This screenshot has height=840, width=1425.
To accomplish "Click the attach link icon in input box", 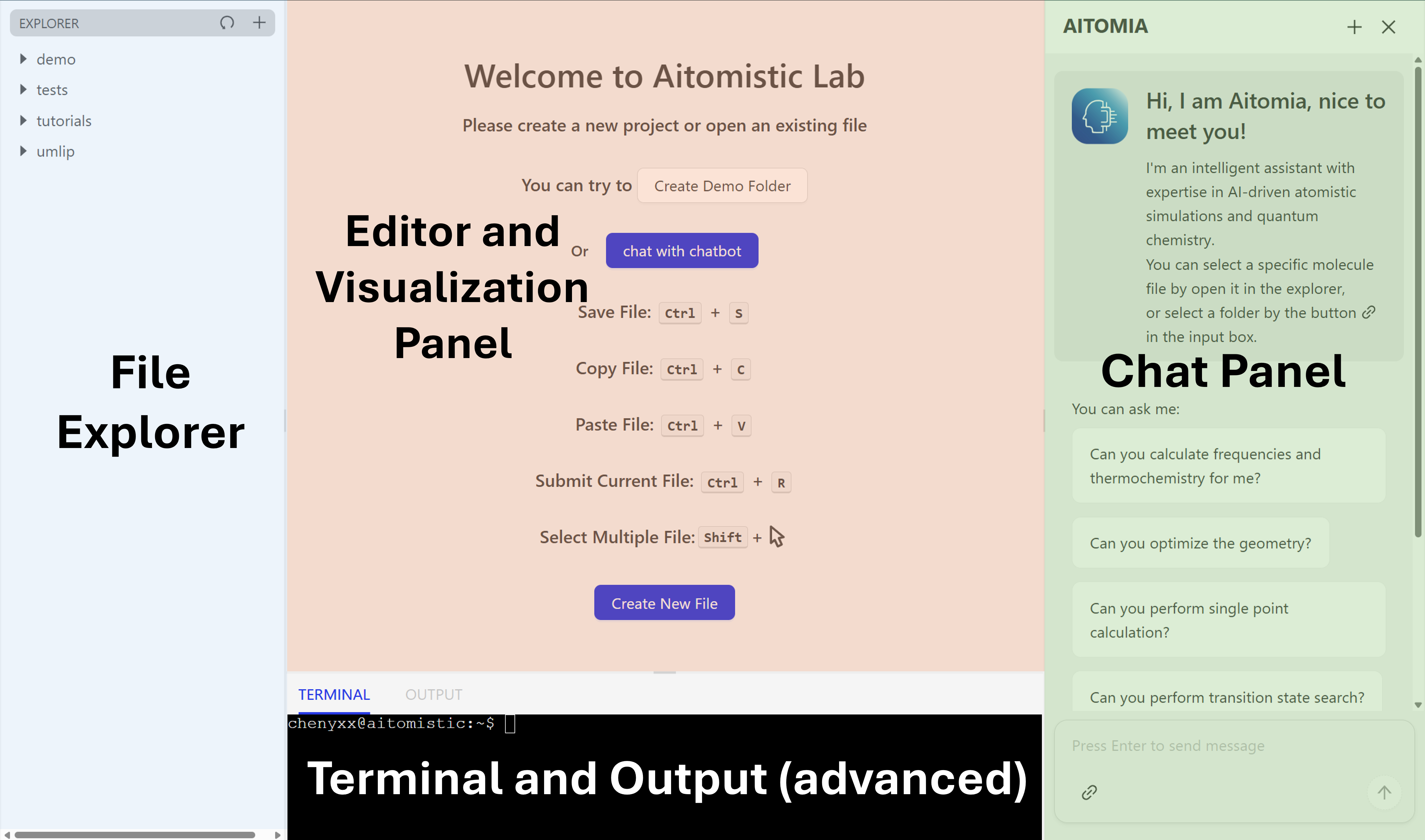I will [x=1089, y=792].
